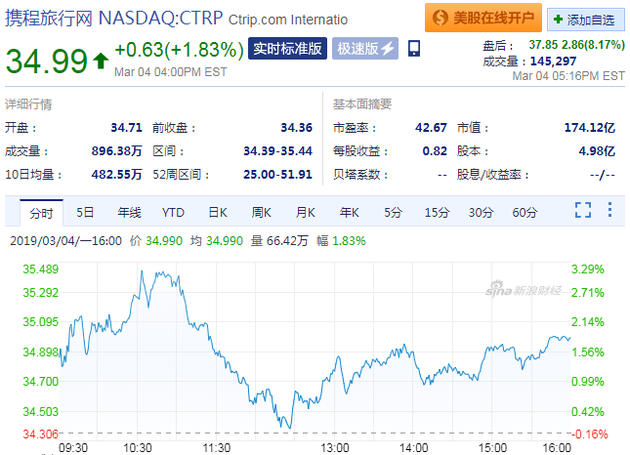Switch to 实时标准版 real-time version
This screenshot has height=455, width=630.
(287, 49)
